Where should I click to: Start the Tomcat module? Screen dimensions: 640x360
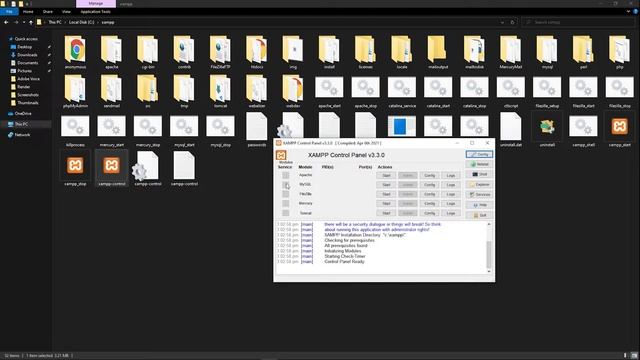pos(386,213)
